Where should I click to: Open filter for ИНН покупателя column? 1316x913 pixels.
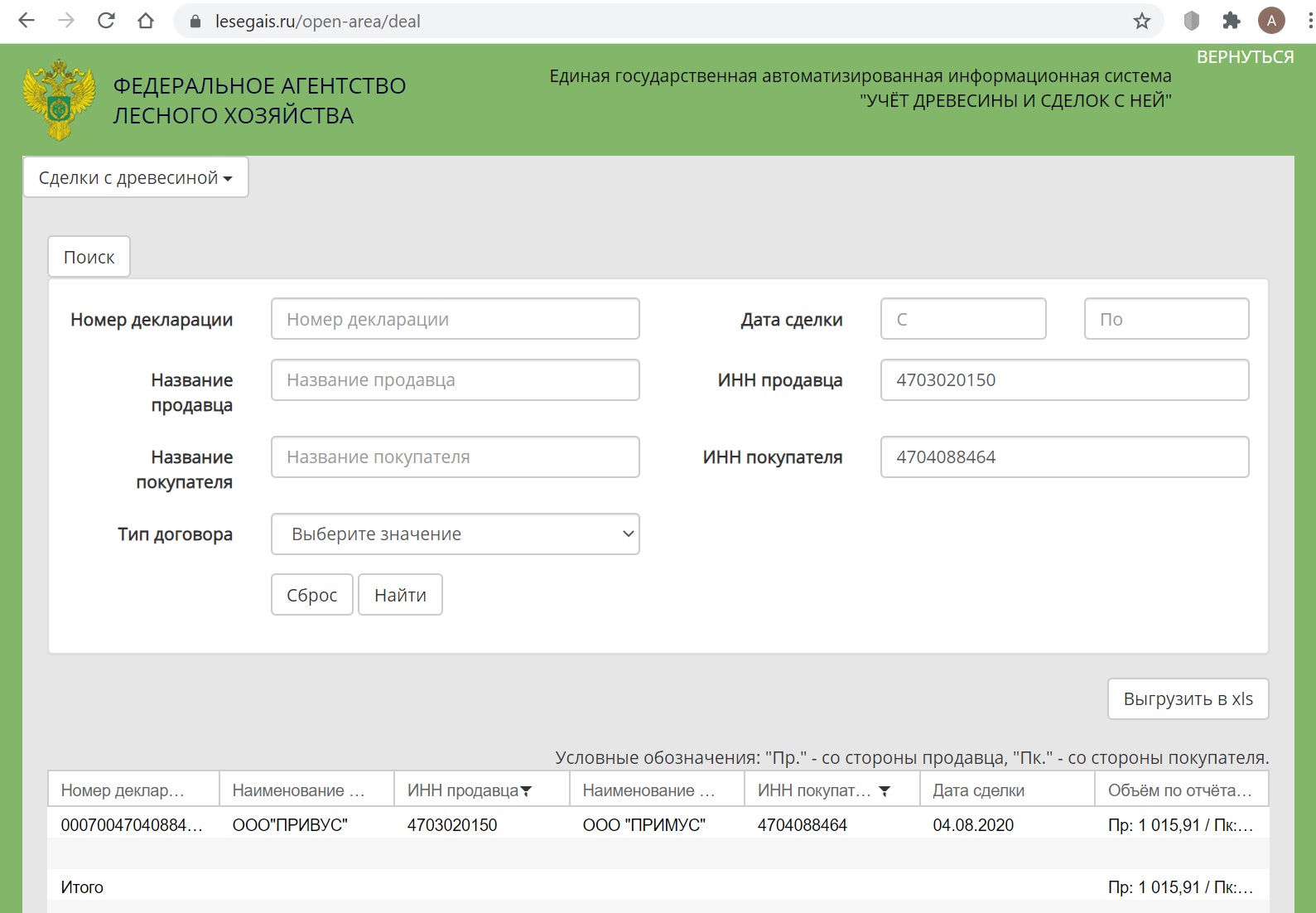pos(885,791)
